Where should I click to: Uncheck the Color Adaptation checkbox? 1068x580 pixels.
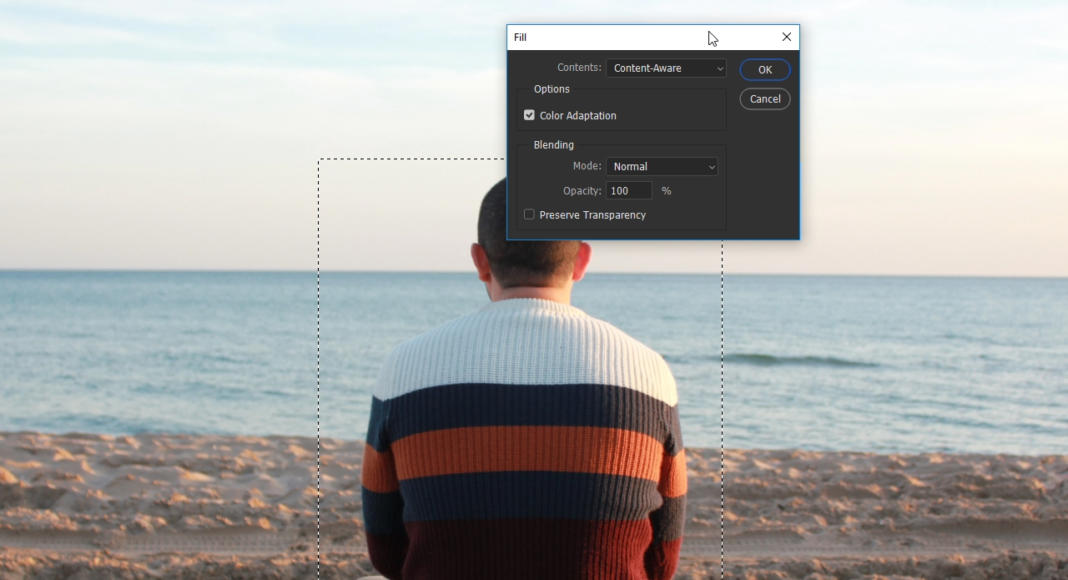pos(529,115)
